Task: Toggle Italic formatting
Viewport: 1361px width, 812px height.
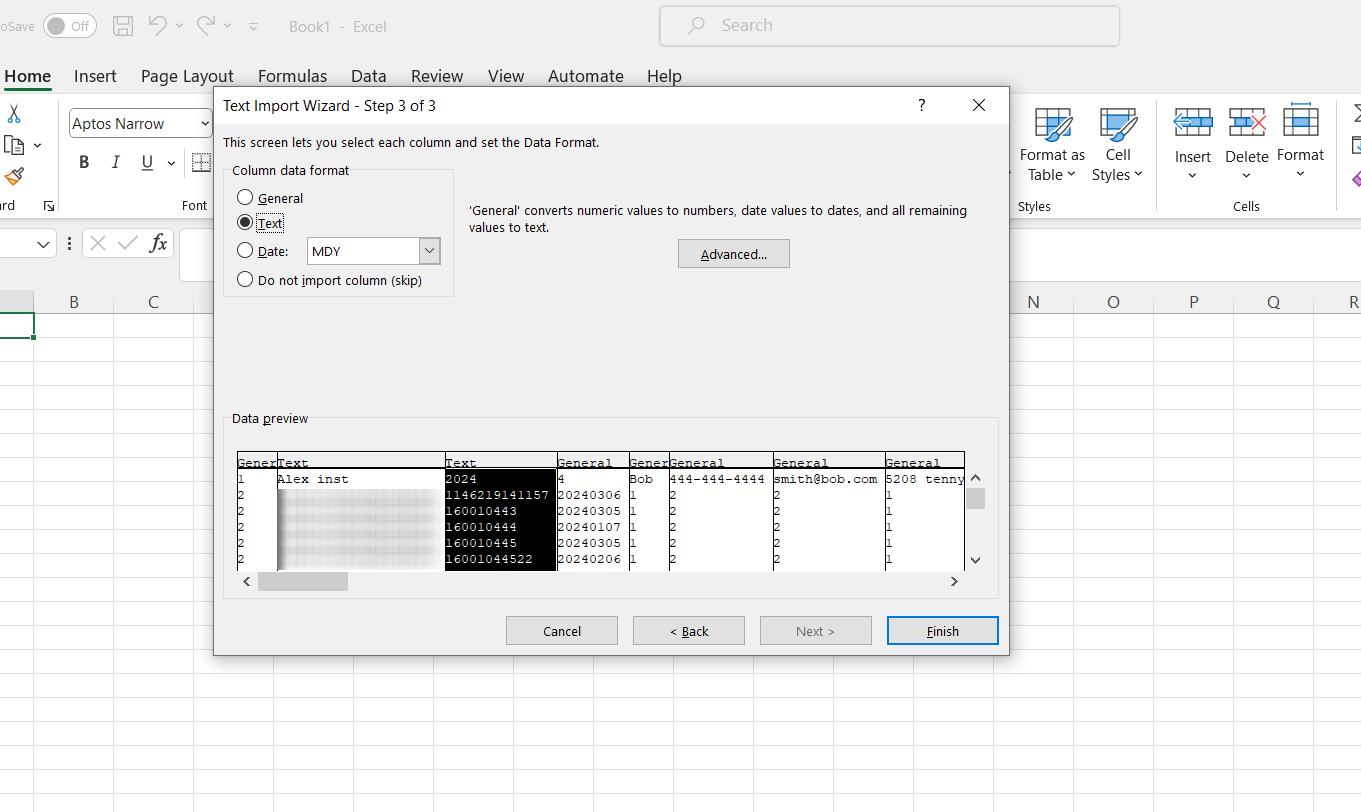Action: click(x=115, y=162)
